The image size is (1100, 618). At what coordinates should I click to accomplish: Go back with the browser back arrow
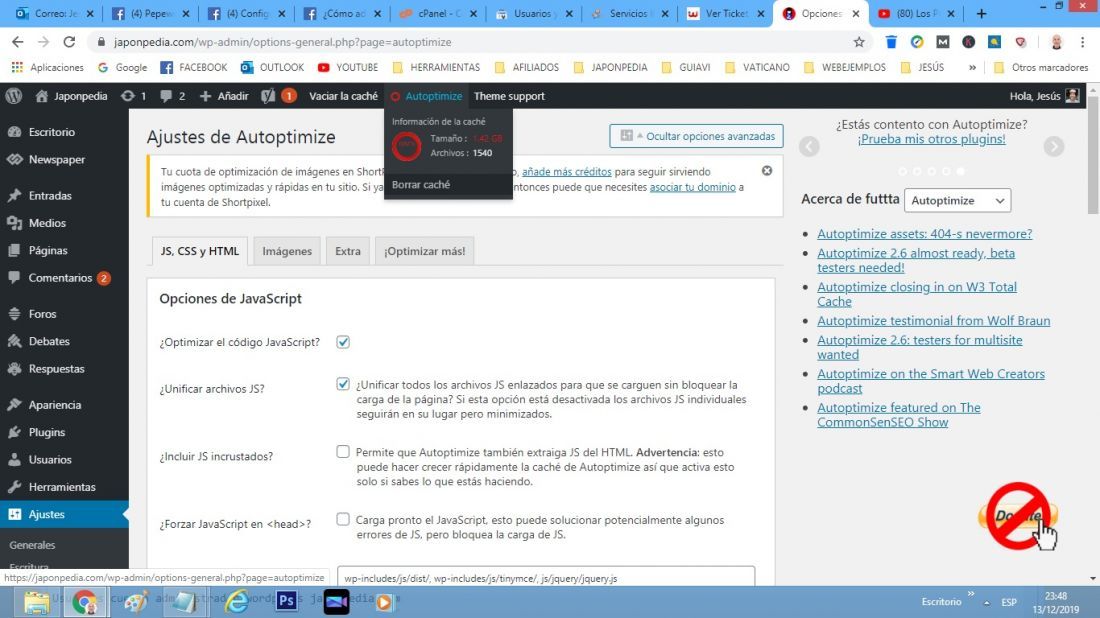(18, 42)
